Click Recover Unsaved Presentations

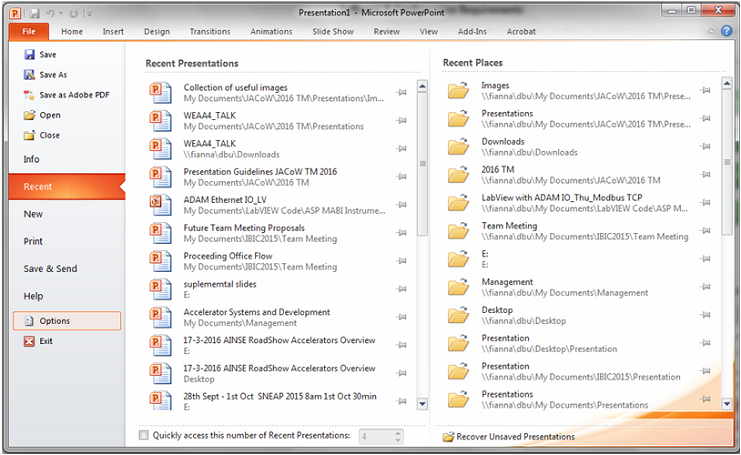click(508, 437)
